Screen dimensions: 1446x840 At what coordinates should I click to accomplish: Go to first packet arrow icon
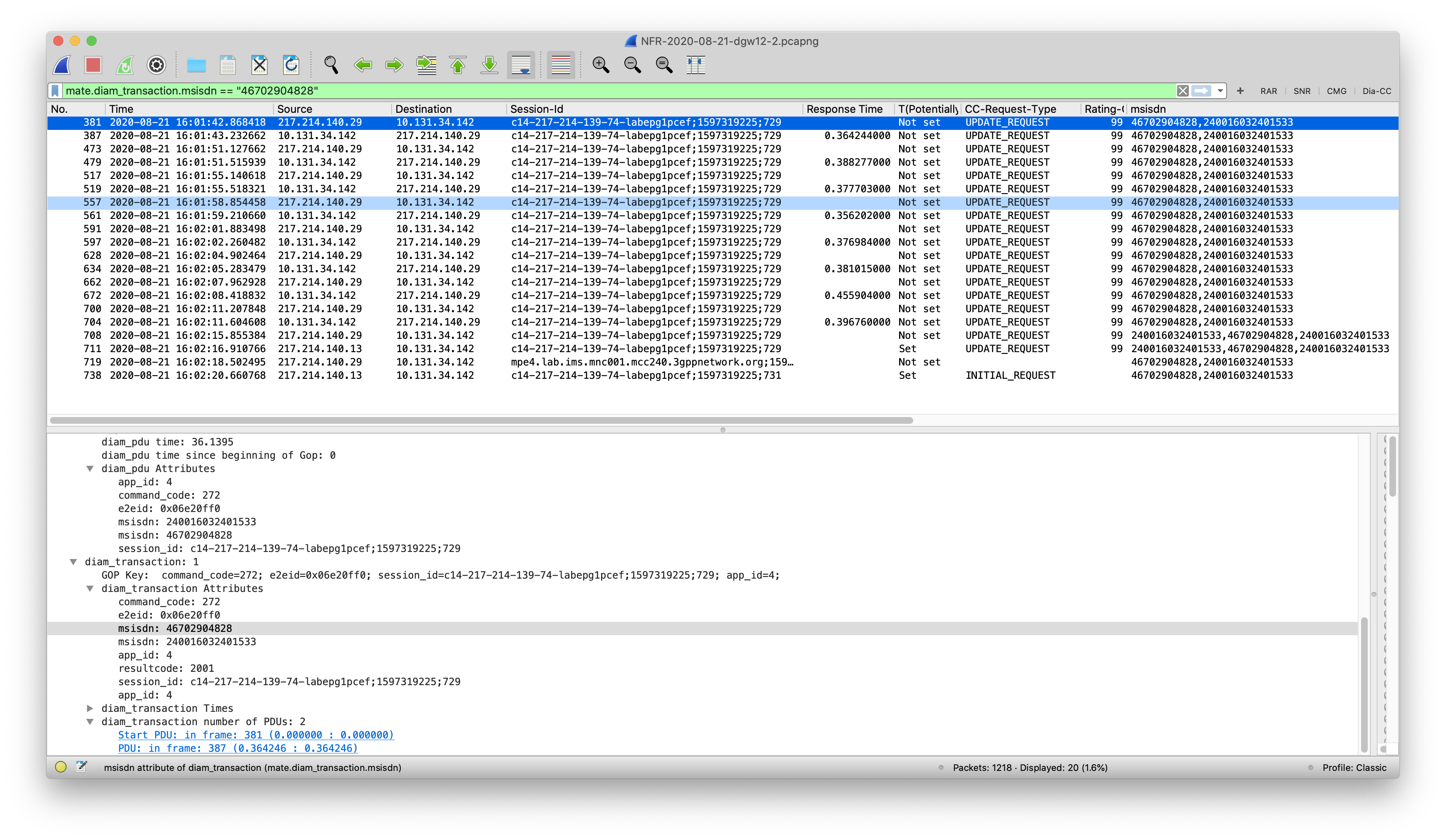click(457, 65)
